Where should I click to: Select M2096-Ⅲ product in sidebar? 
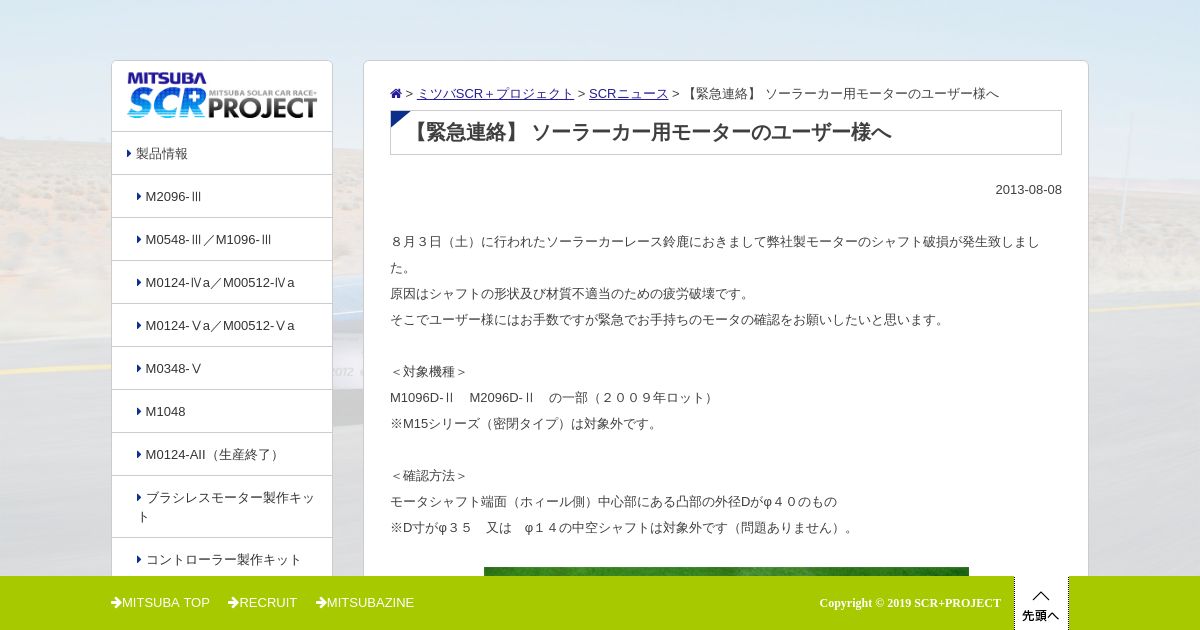coord(222,196)
